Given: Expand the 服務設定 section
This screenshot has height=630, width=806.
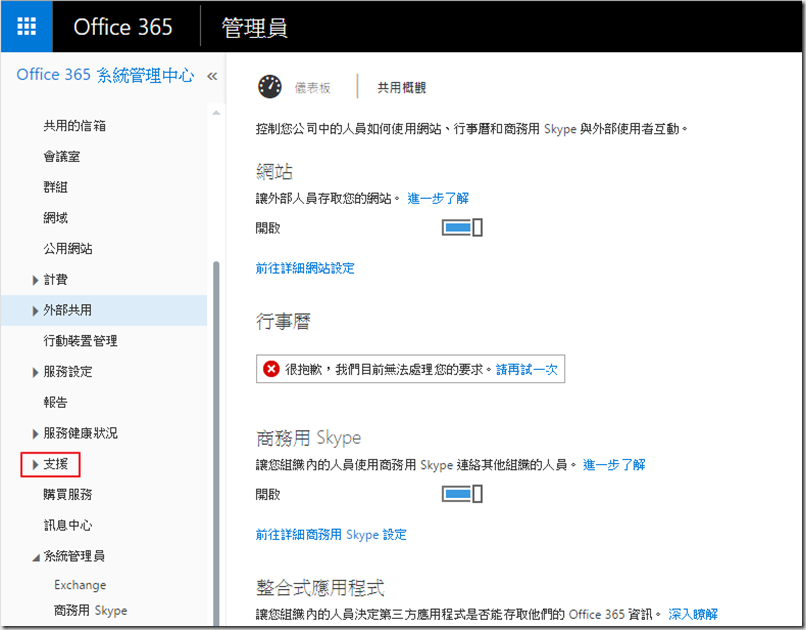Looking at the screenshot, I should [x=37, y=372].
